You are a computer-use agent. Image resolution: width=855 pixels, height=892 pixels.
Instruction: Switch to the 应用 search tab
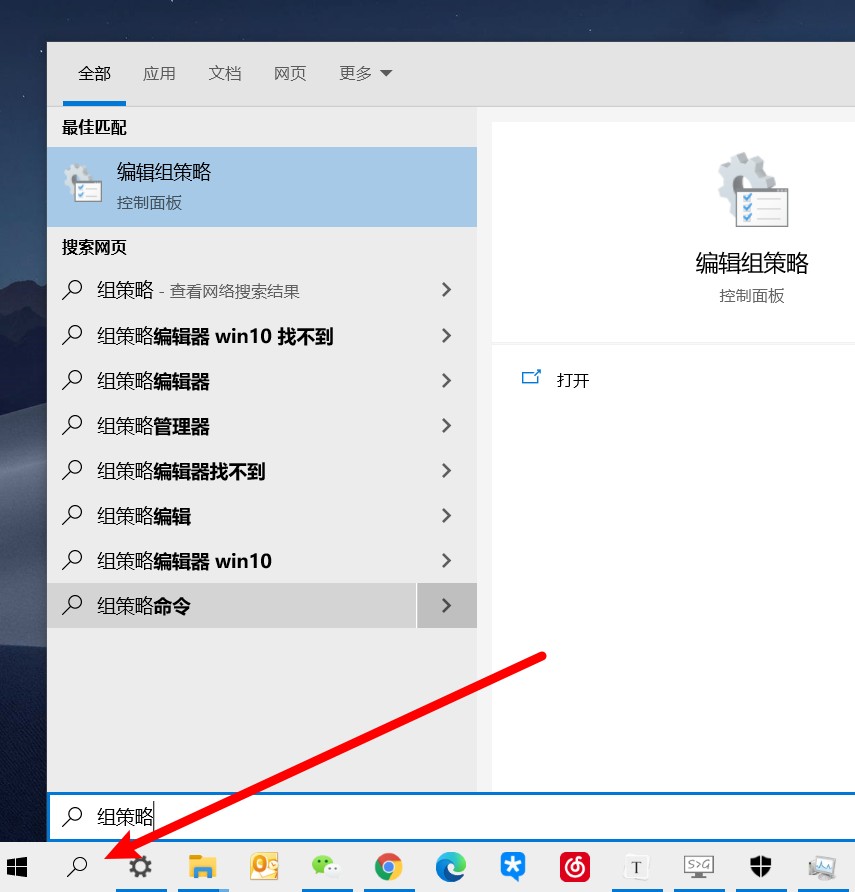point(159,74)
